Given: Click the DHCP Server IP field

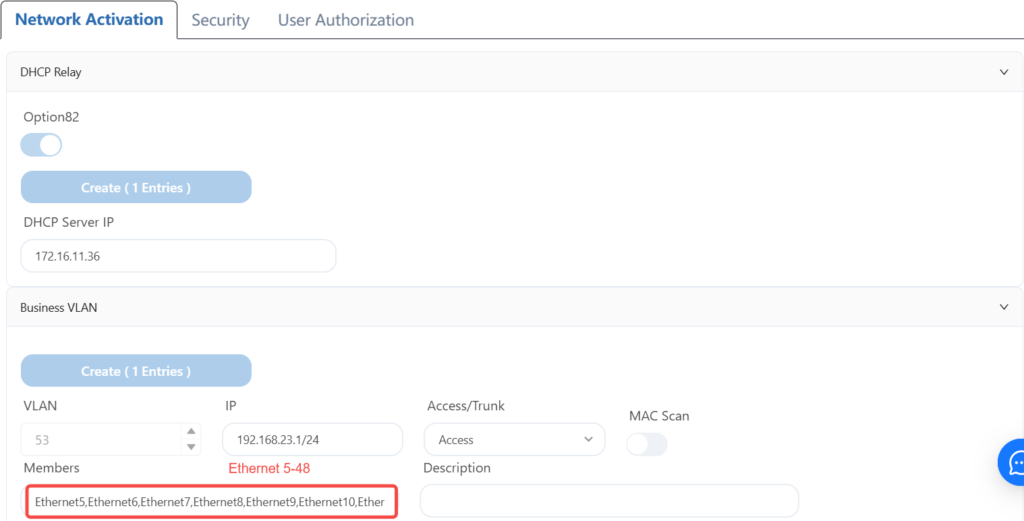Looking at the screenshot, I should tap(178, 256).
